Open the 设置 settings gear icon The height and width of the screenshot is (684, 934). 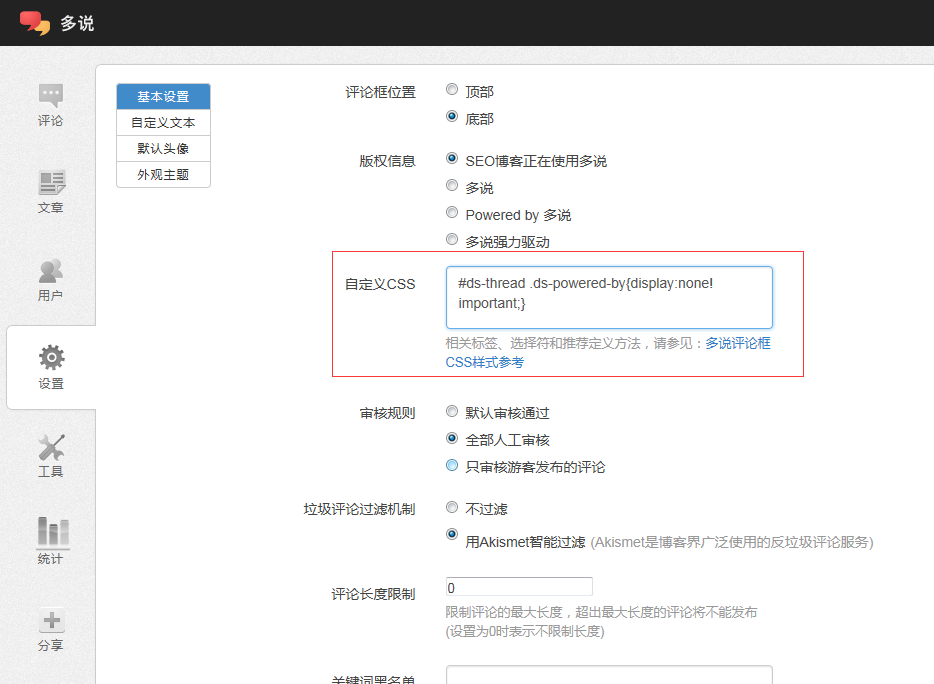click(52, 357)
